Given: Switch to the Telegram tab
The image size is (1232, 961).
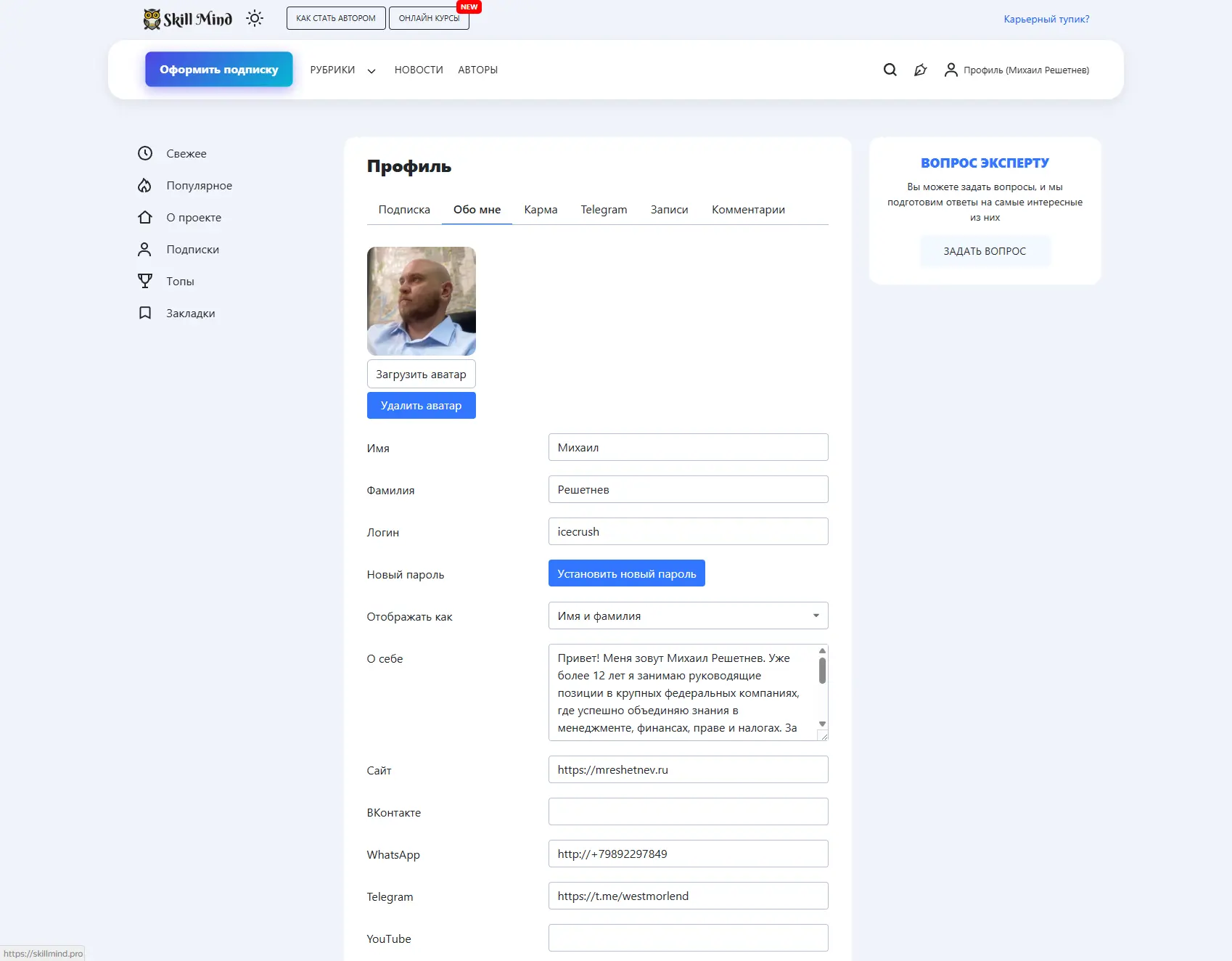Looking at the screenshot, I should tap(604, 210).
